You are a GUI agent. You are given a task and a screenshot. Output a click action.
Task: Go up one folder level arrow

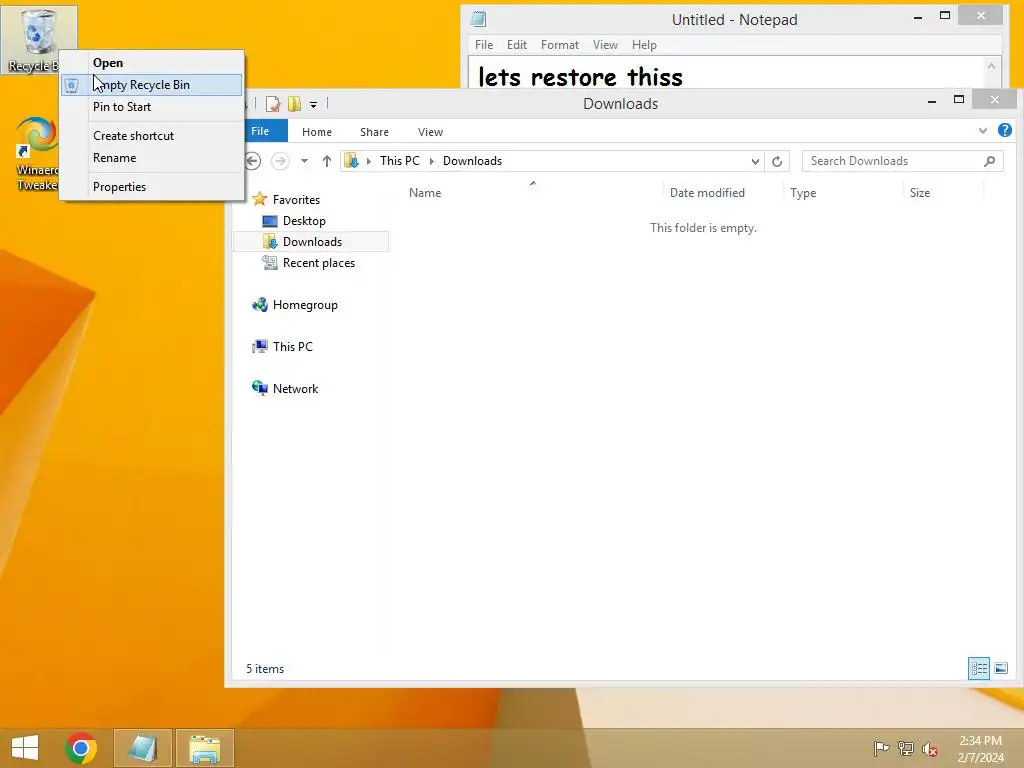[x=327, y=161]
